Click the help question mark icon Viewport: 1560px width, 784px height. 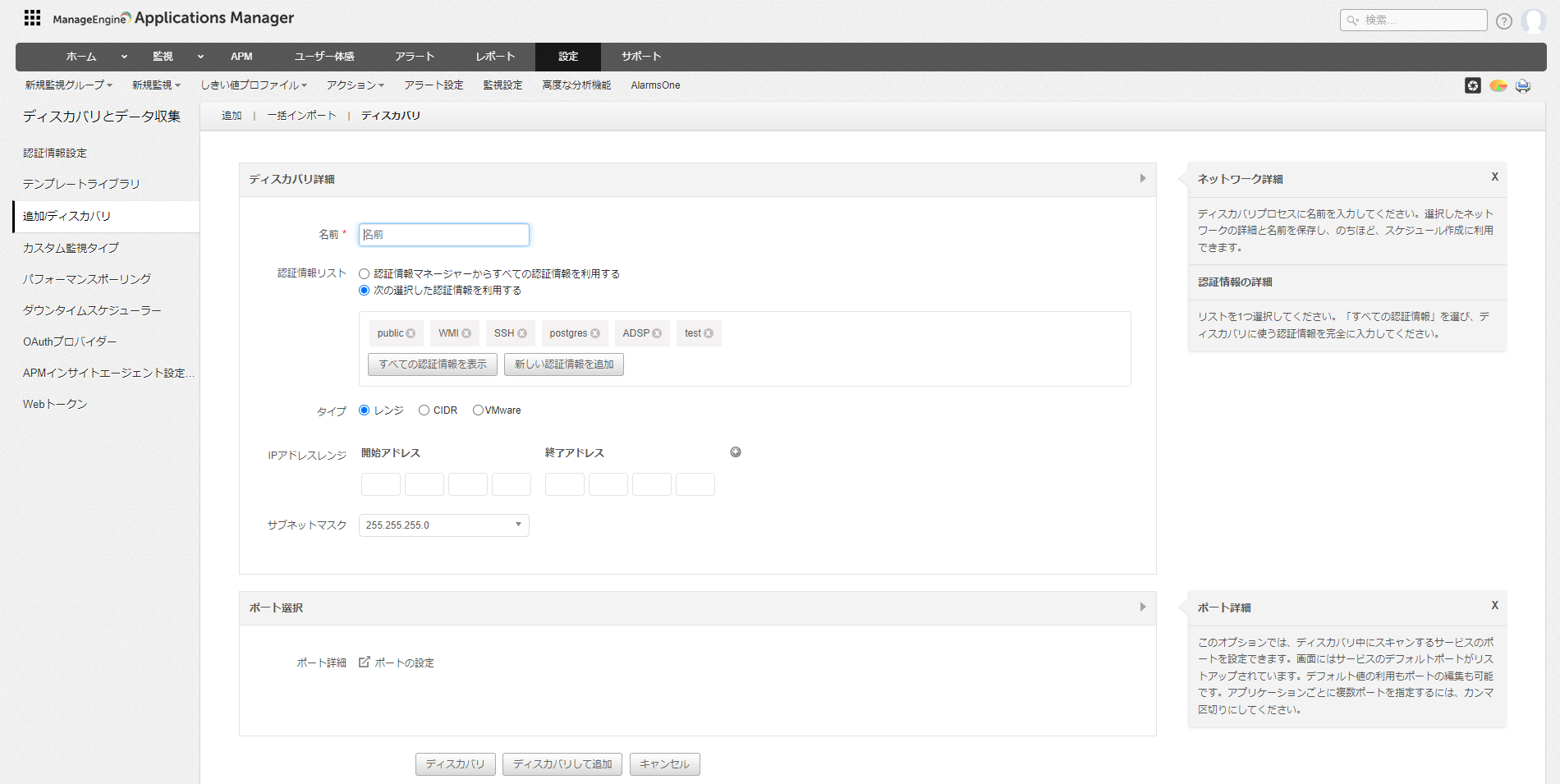[x=1504, y=21]
